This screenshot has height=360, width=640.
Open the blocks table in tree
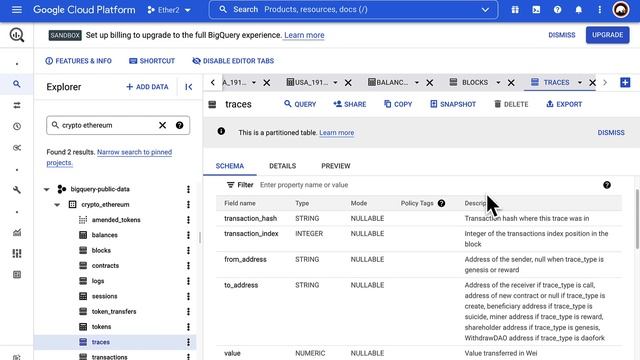[101, 251]
